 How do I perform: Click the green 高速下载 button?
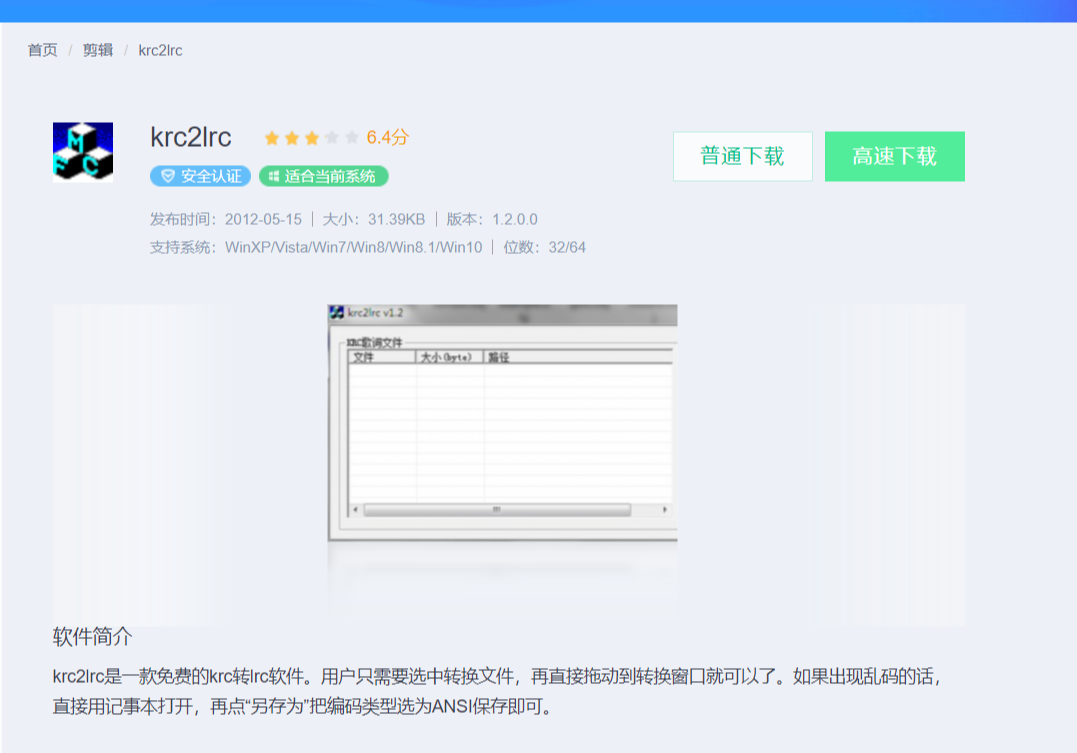click(894, 157)
